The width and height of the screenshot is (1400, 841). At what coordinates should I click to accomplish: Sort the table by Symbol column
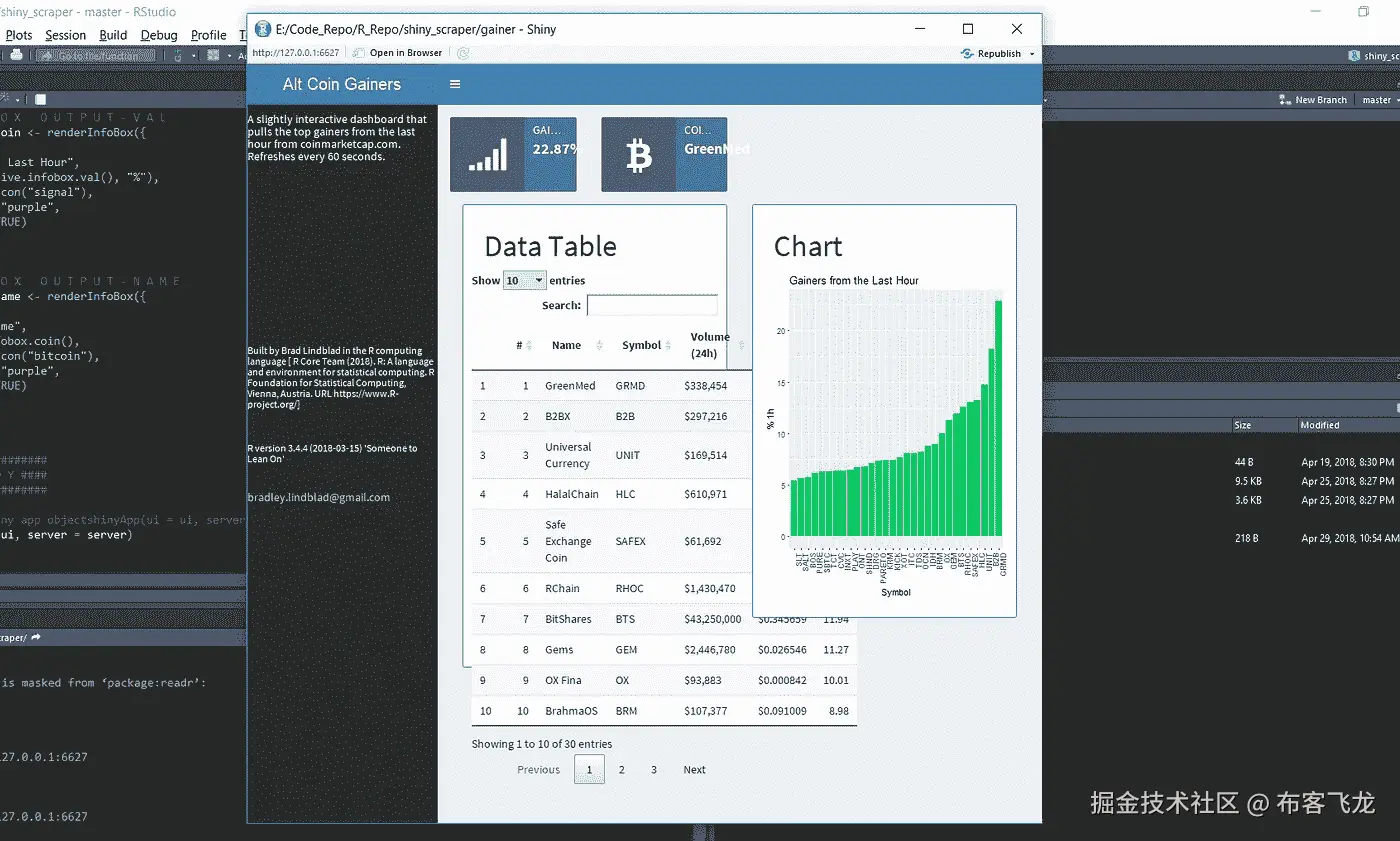[647, 345]
